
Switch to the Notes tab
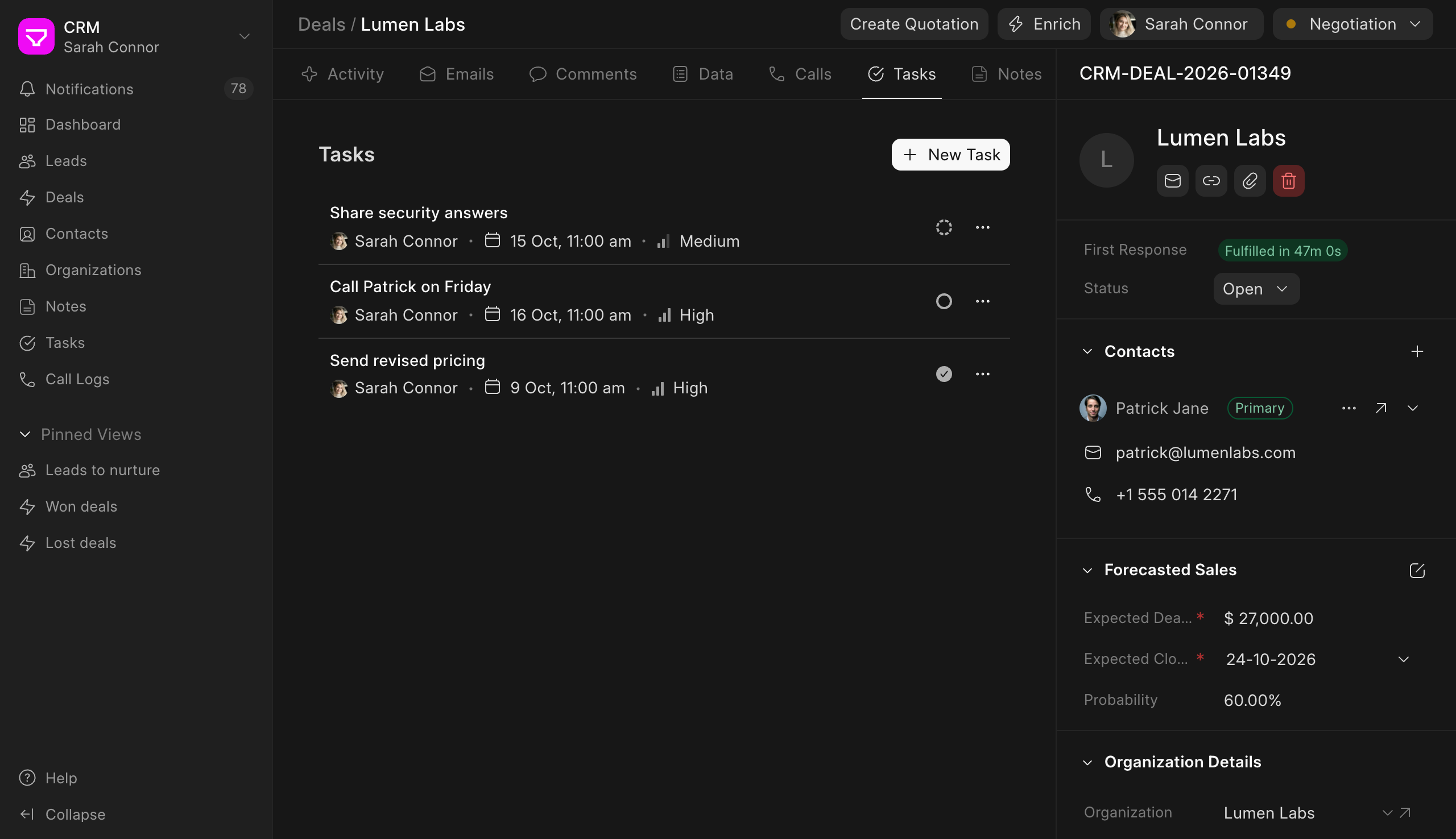tap(1007, 74)
